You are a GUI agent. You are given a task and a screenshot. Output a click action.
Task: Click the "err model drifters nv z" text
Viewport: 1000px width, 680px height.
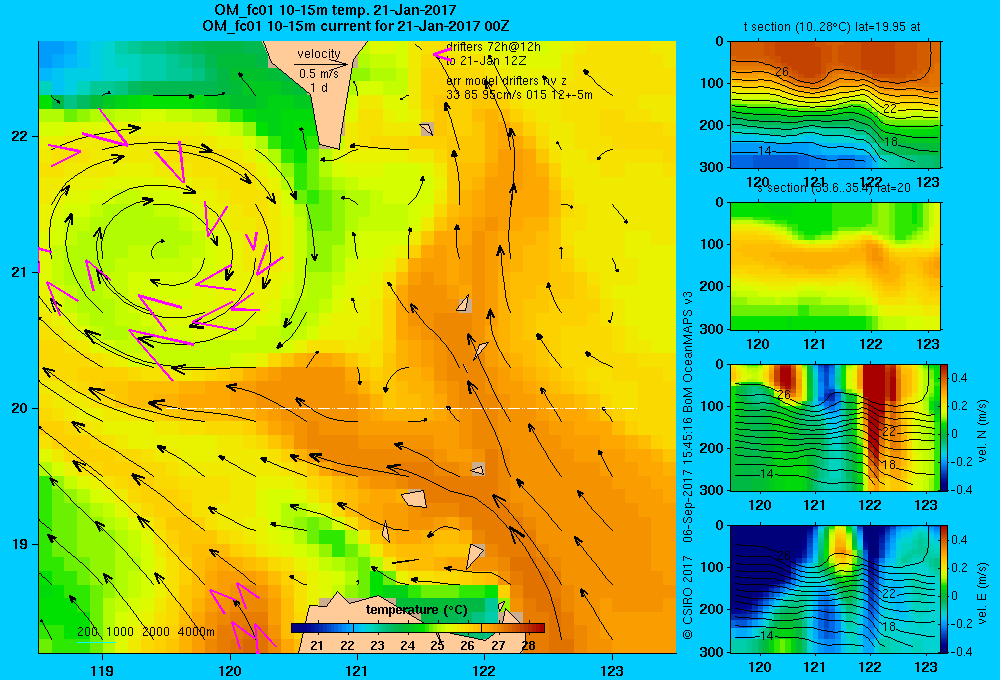(506, 81)
